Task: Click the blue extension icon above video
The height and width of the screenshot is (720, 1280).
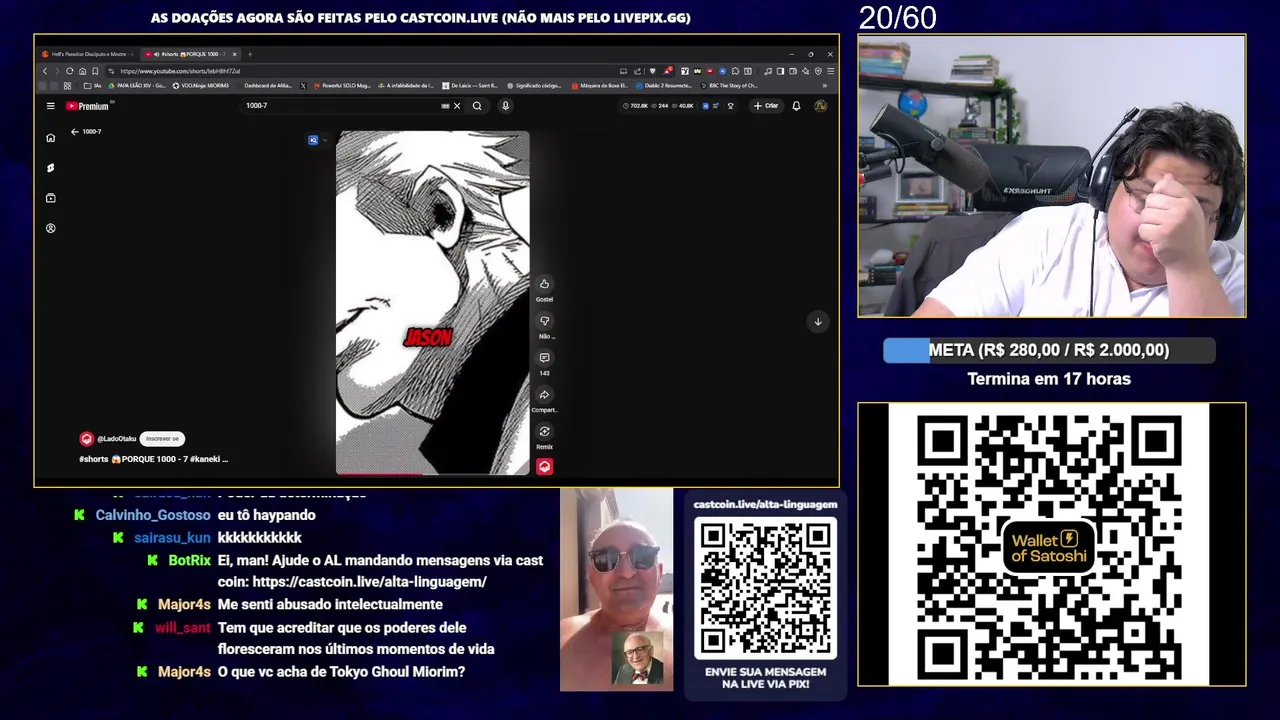Action: (313, 140)
